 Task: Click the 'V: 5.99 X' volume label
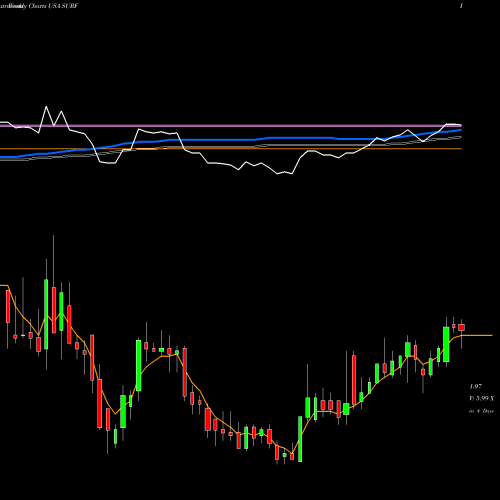482,399
